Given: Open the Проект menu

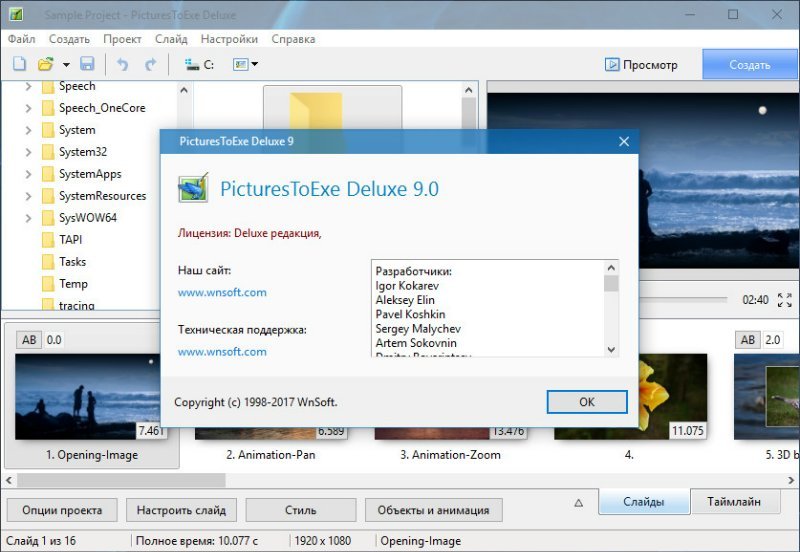Looking at the screenshot, I should pyautogui.click(x=122, y=39).
